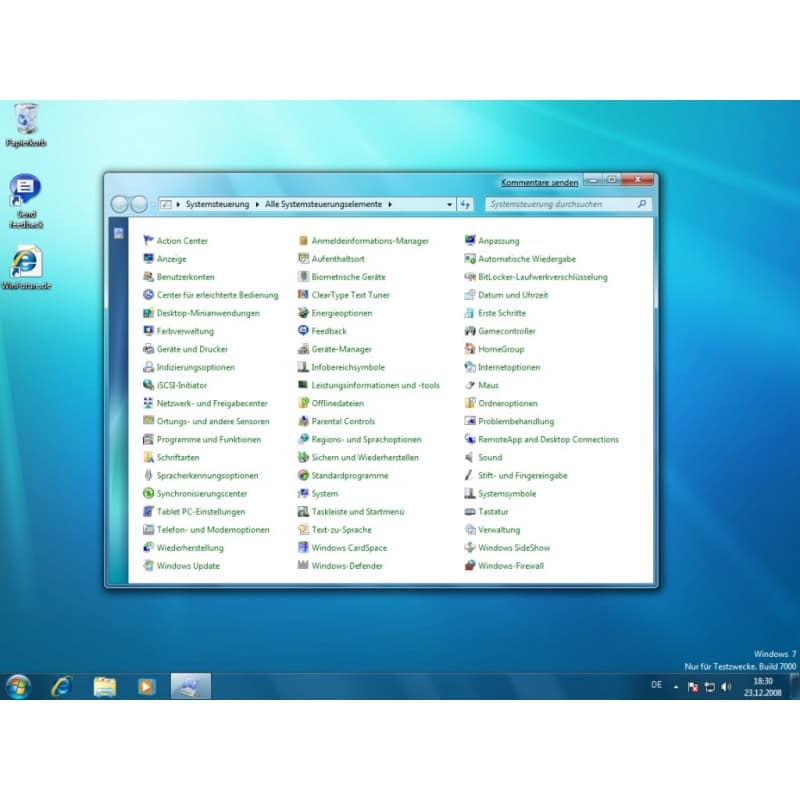This screenshot has width=800, height=800.
Task: Open Netzwerk- und Freigabecenter
Action: (x=212, y=403)
